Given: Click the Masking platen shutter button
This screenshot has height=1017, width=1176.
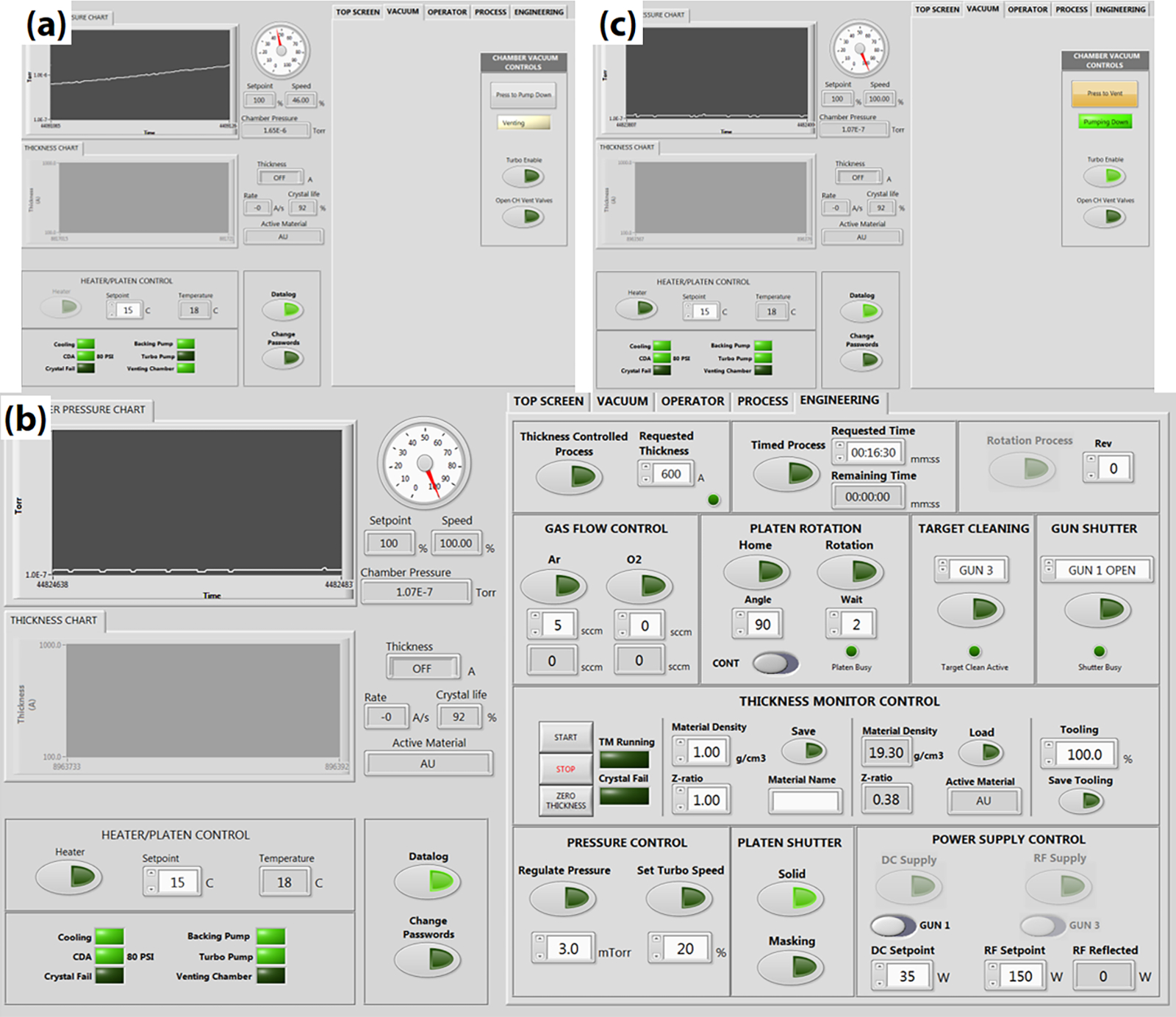Looking at the screenshot, I should [791, 968].
